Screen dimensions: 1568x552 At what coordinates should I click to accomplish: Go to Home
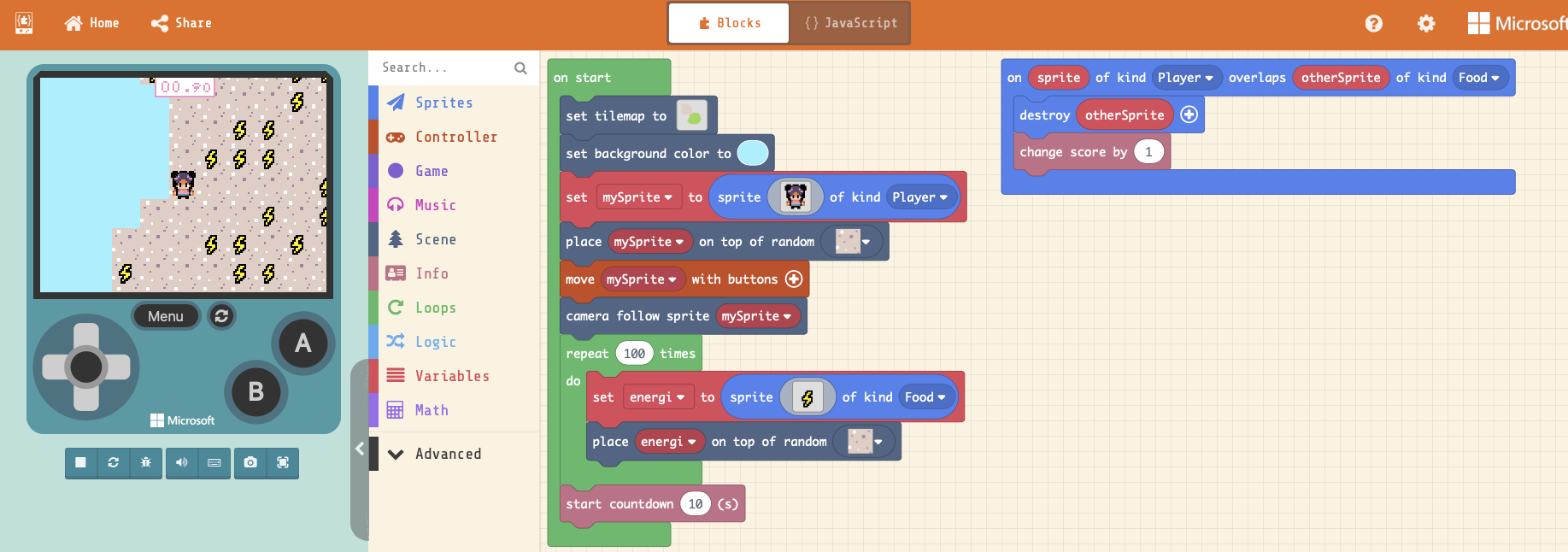point(92,23)
